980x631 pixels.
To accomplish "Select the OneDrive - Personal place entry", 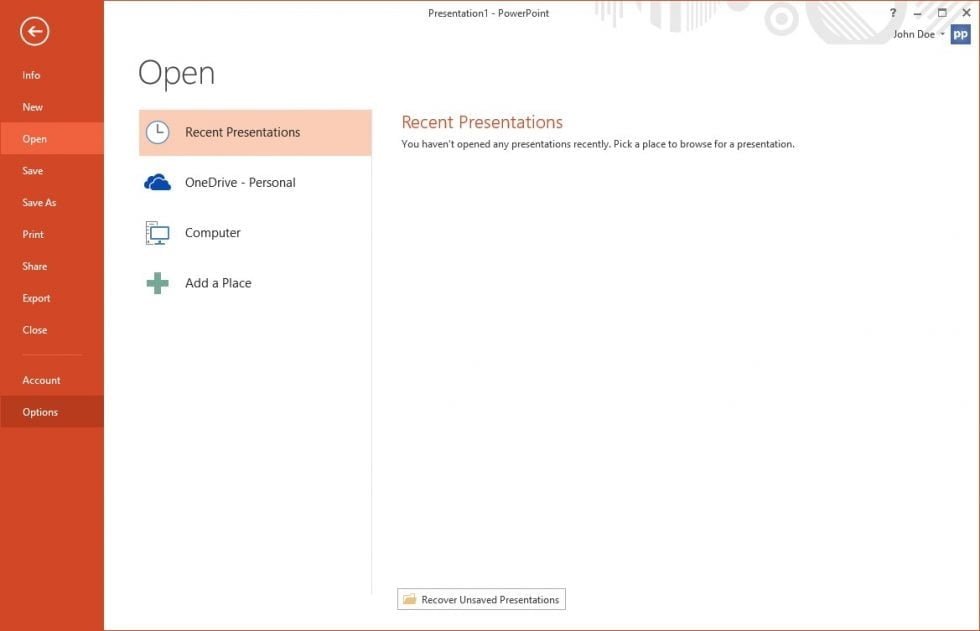I will [x=240, y=182].
